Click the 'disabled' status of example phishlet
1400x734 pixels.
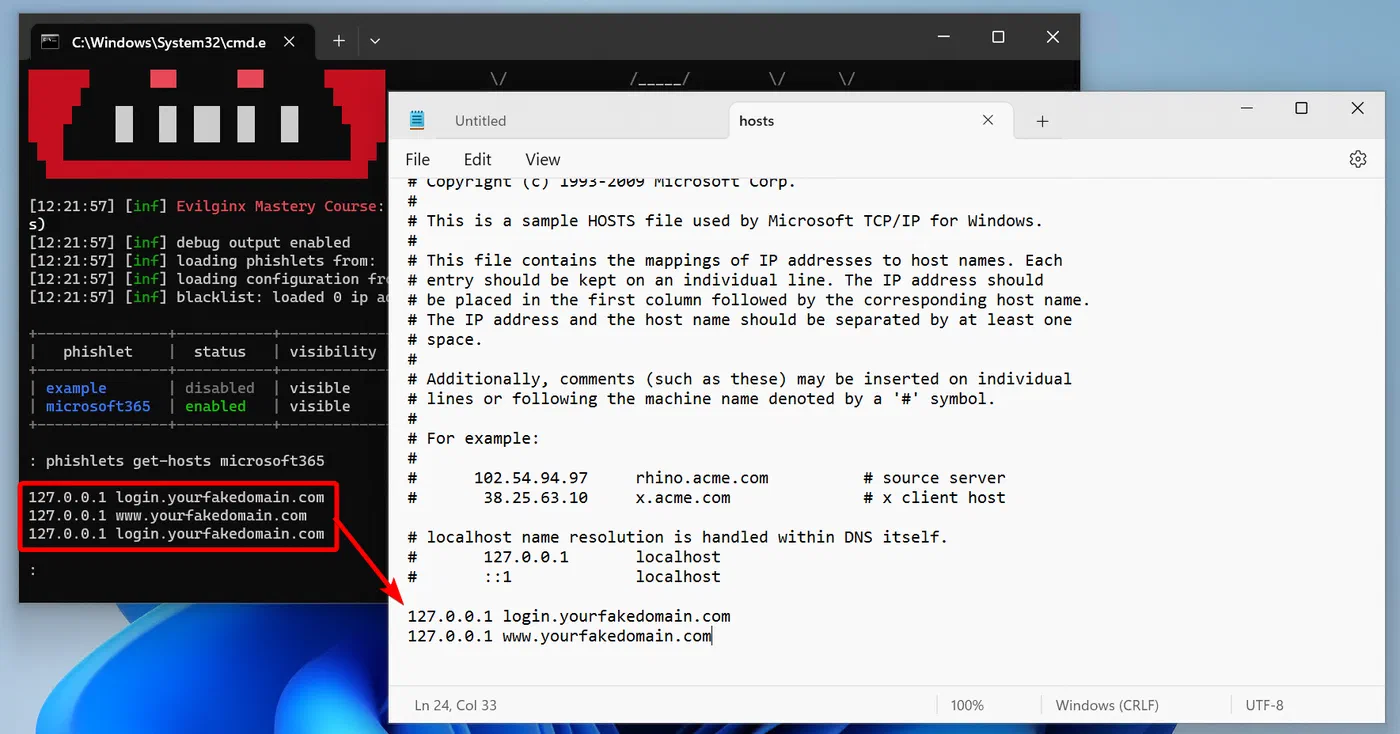click(x=220, y=388)
